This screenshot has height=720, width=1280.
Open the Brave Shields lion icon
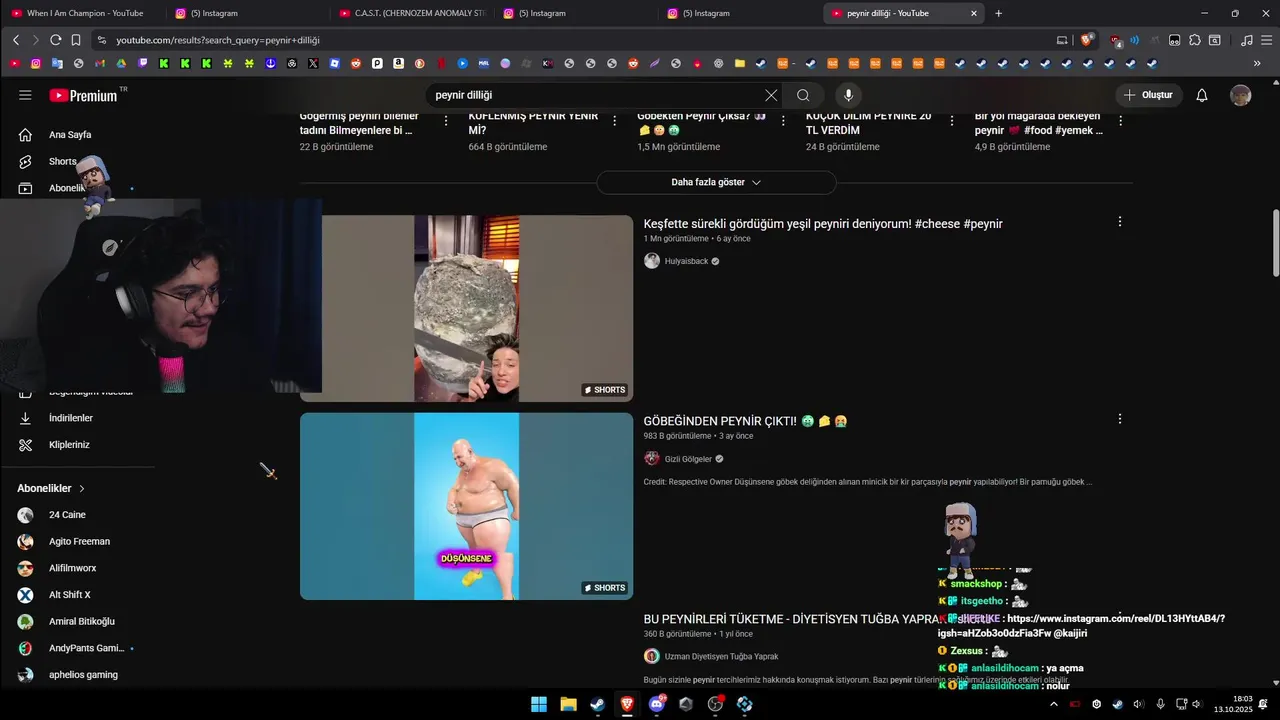pyautogui.click(x=1087, y=40)
